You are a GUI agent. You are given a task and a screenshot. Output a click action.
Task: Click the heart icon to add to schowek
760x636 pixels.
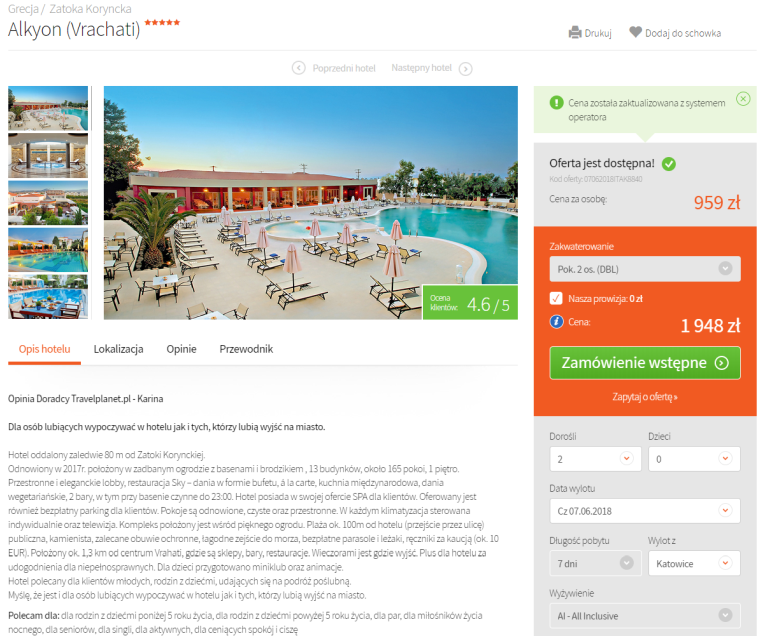pos(635,32)
